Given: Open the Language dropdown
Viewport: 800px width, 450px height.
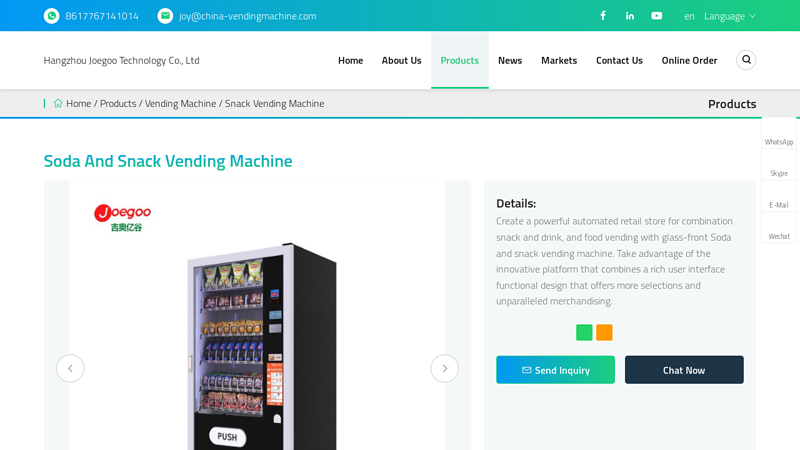Looking at the screenshot, I should [730, 16].
